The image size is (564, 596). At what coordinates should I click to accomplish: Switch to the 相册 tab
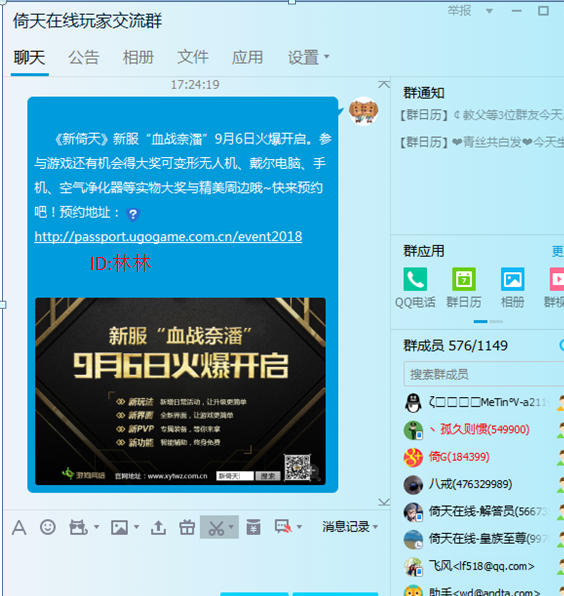click(138, 57)
